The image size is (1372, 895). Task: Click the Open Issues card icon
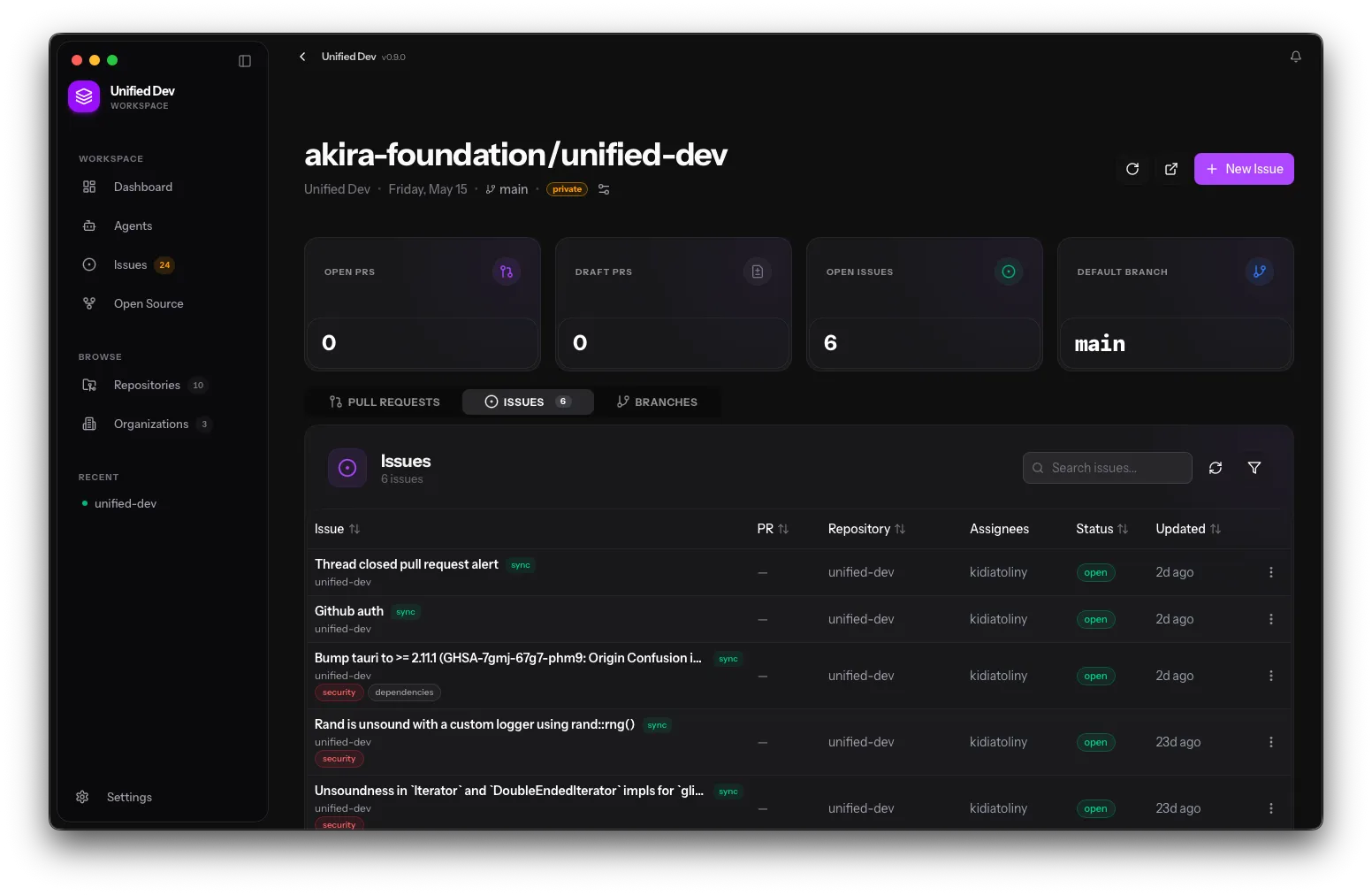coord(1009,272)
